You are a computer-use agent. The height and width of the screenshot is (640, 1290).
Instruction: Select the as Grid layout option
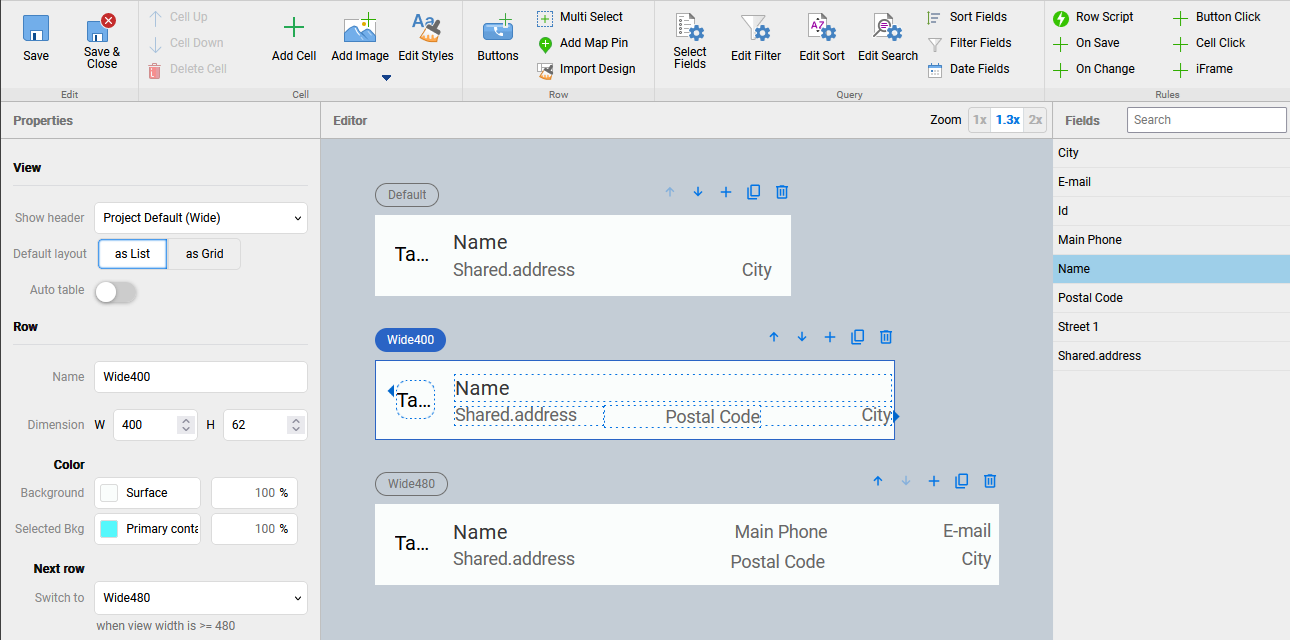[x=204, y=254]
